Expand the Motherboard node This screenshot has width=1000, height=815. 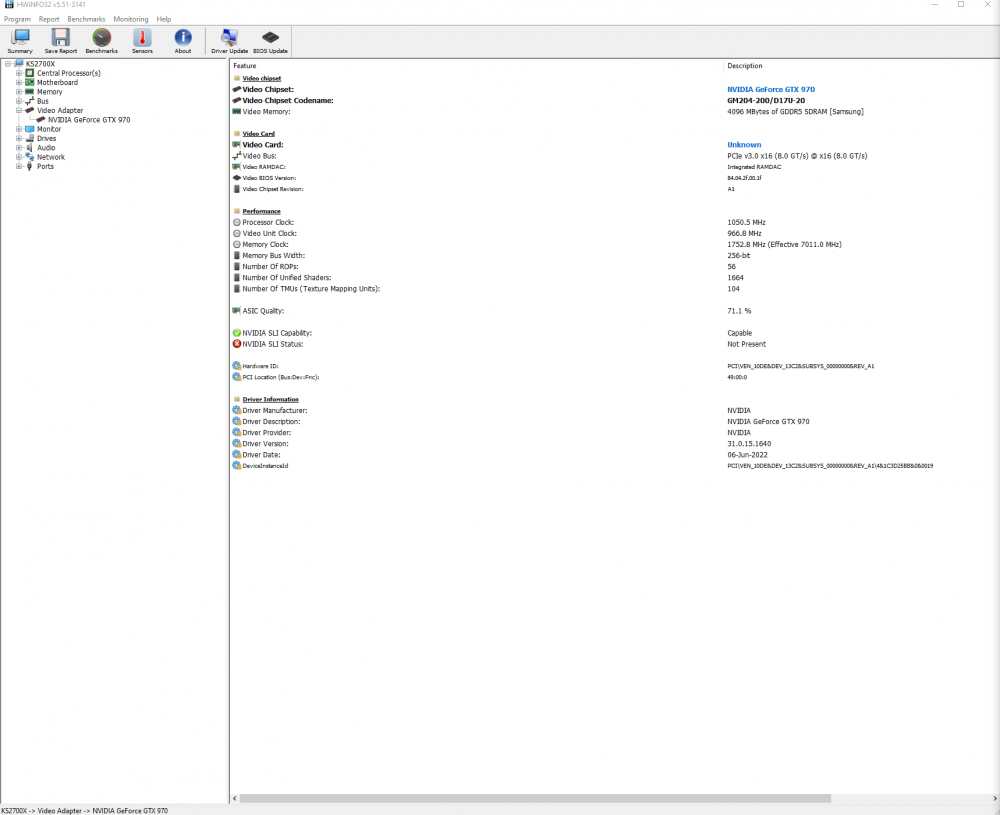pyautogui.click(x=19, y=82)
